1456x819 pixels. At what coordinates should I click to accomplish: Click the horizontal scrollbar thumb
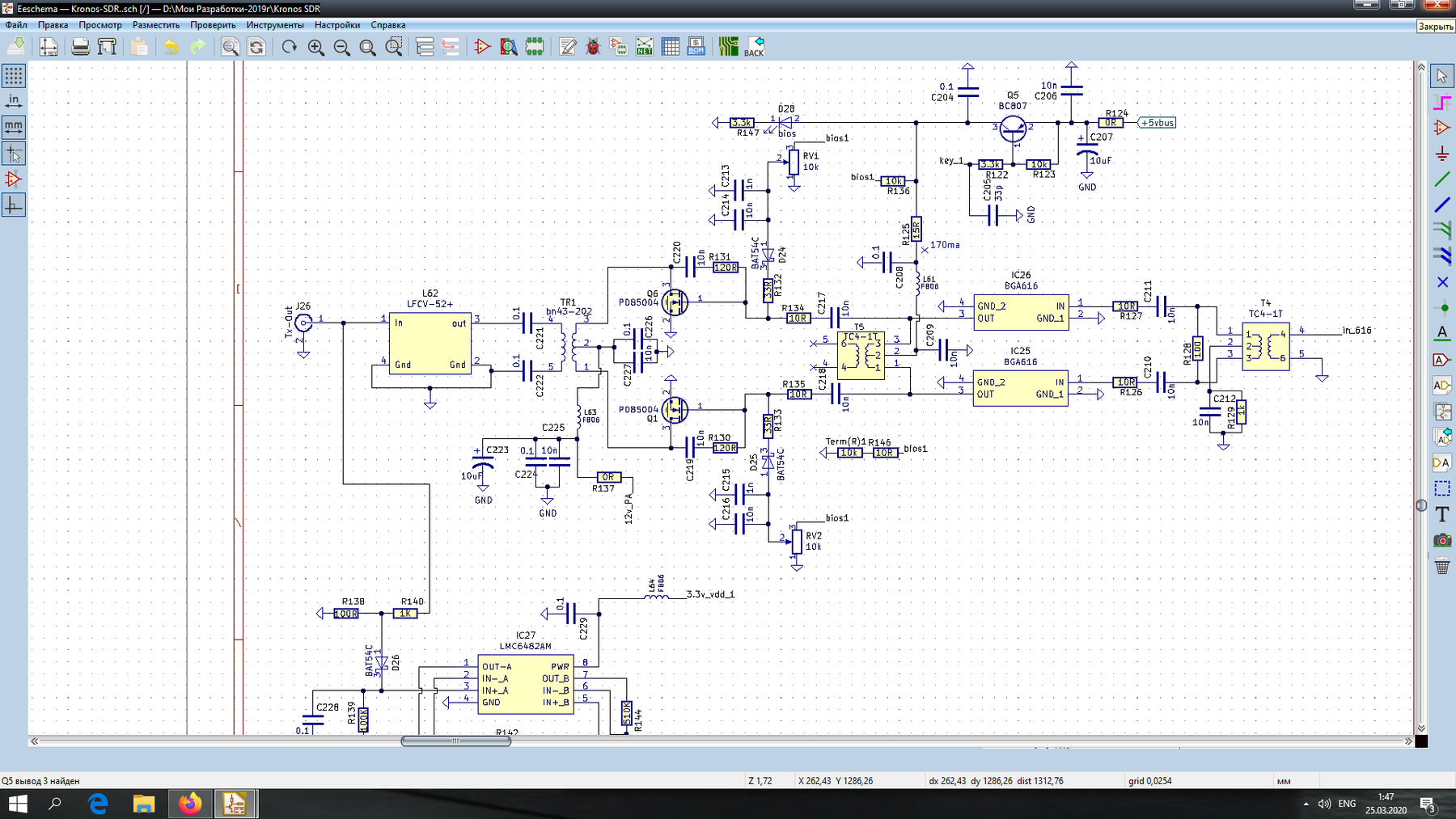coord(455,741)
